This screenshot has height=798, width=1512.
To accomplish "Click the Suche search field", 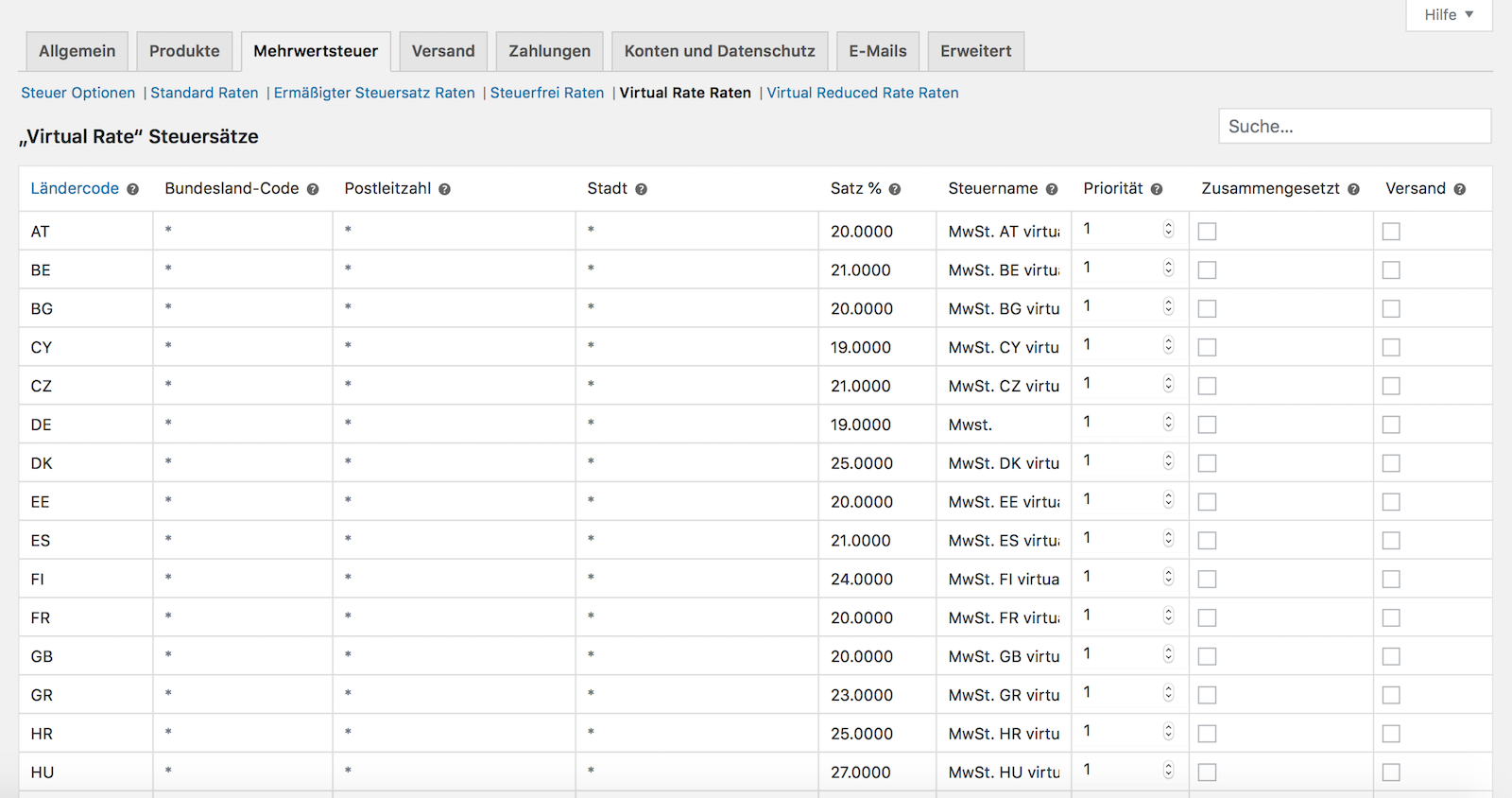I will pyautogui.click(x=1354, y=126).
